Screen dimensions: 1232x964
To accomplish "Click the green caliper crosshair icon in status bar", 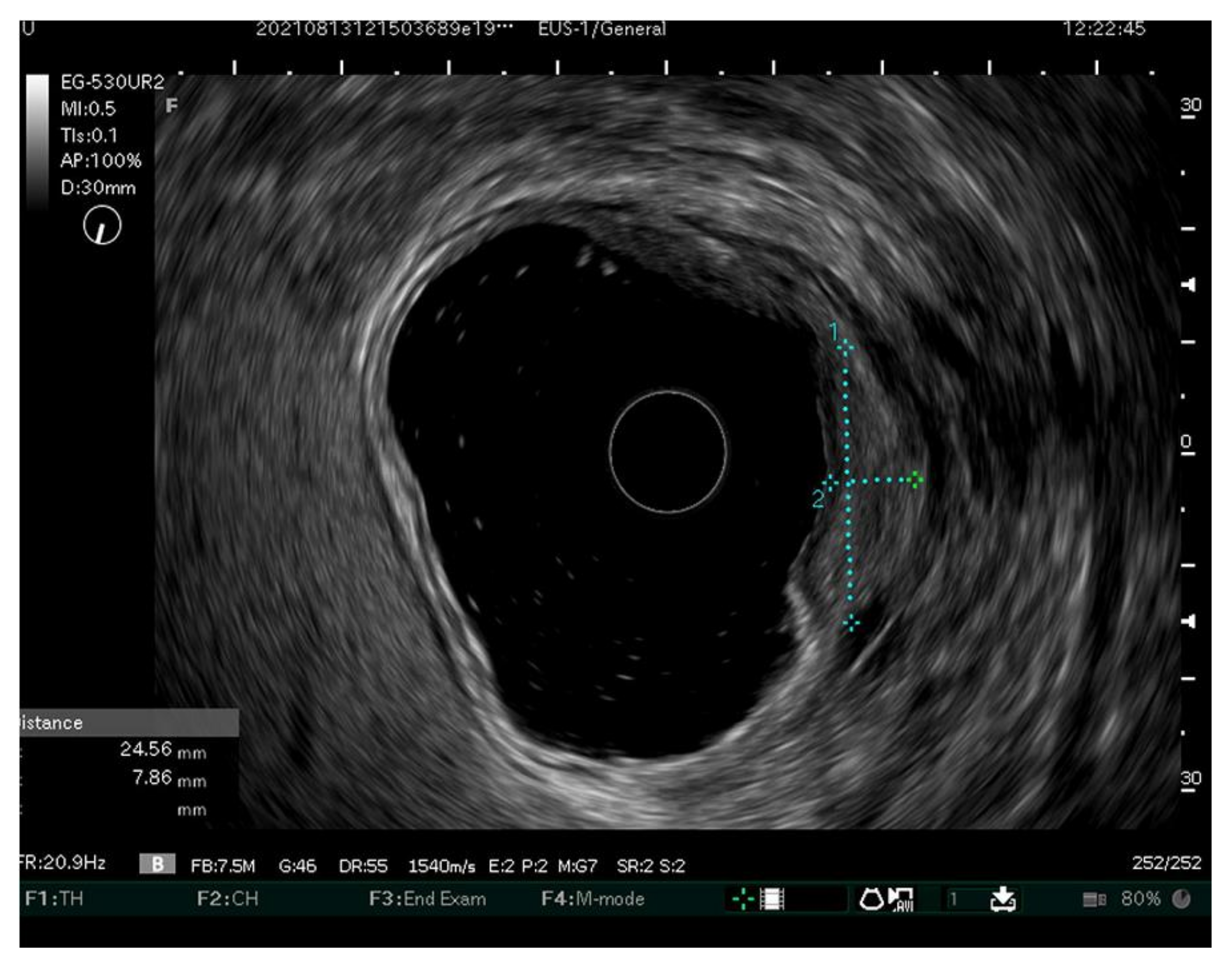I will click(x=744, y=899).
